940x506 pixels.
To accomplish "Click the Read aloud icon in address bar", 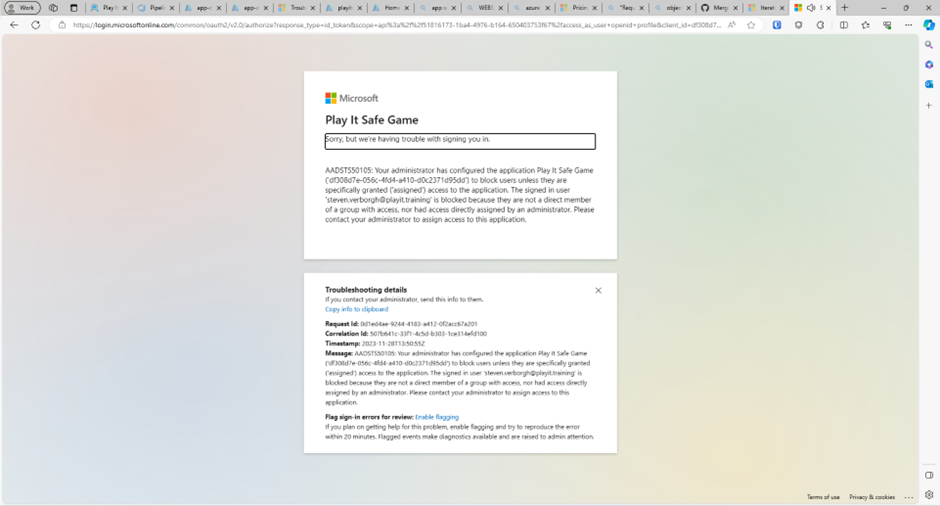I will point(733,25).
